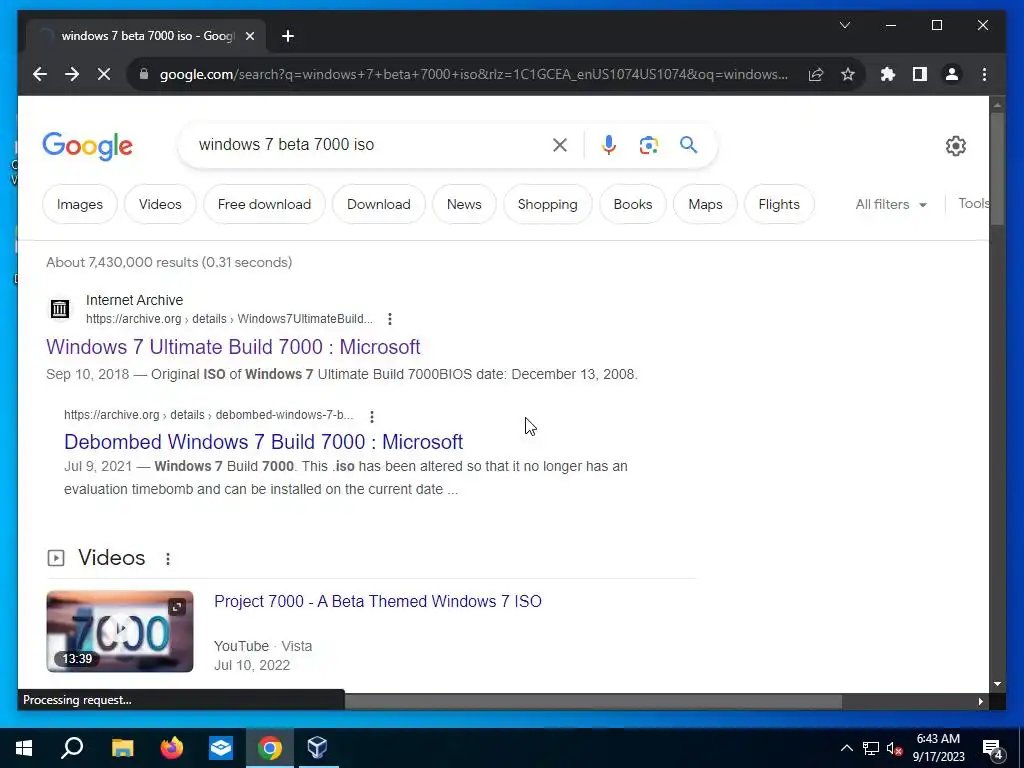Screen dimensions: 1024x768
Task: Close the Google search tab
Action: (249, 36)
